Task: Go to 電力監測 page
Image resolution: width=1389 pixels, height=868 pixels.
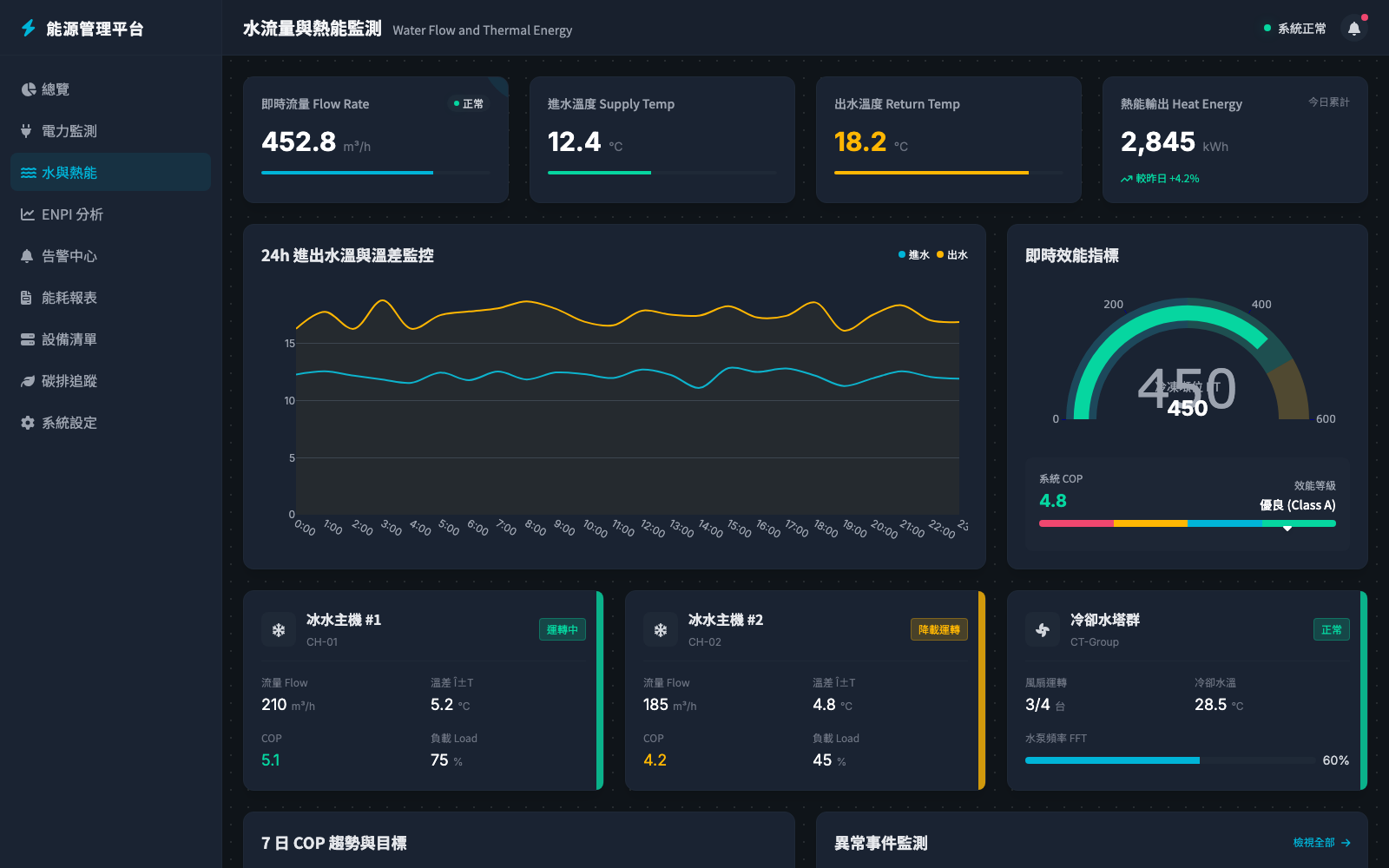Action: 111,131
